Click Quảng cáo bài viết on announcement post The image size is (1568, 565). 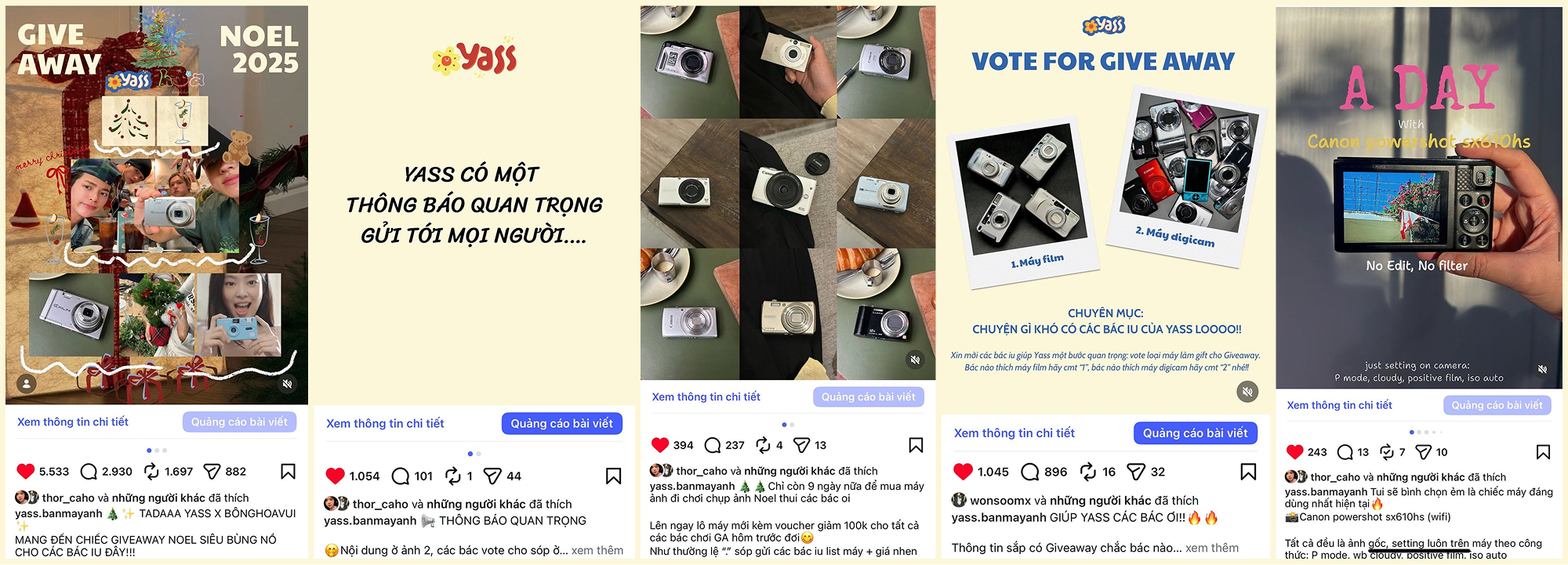click(x=562, y=423)
